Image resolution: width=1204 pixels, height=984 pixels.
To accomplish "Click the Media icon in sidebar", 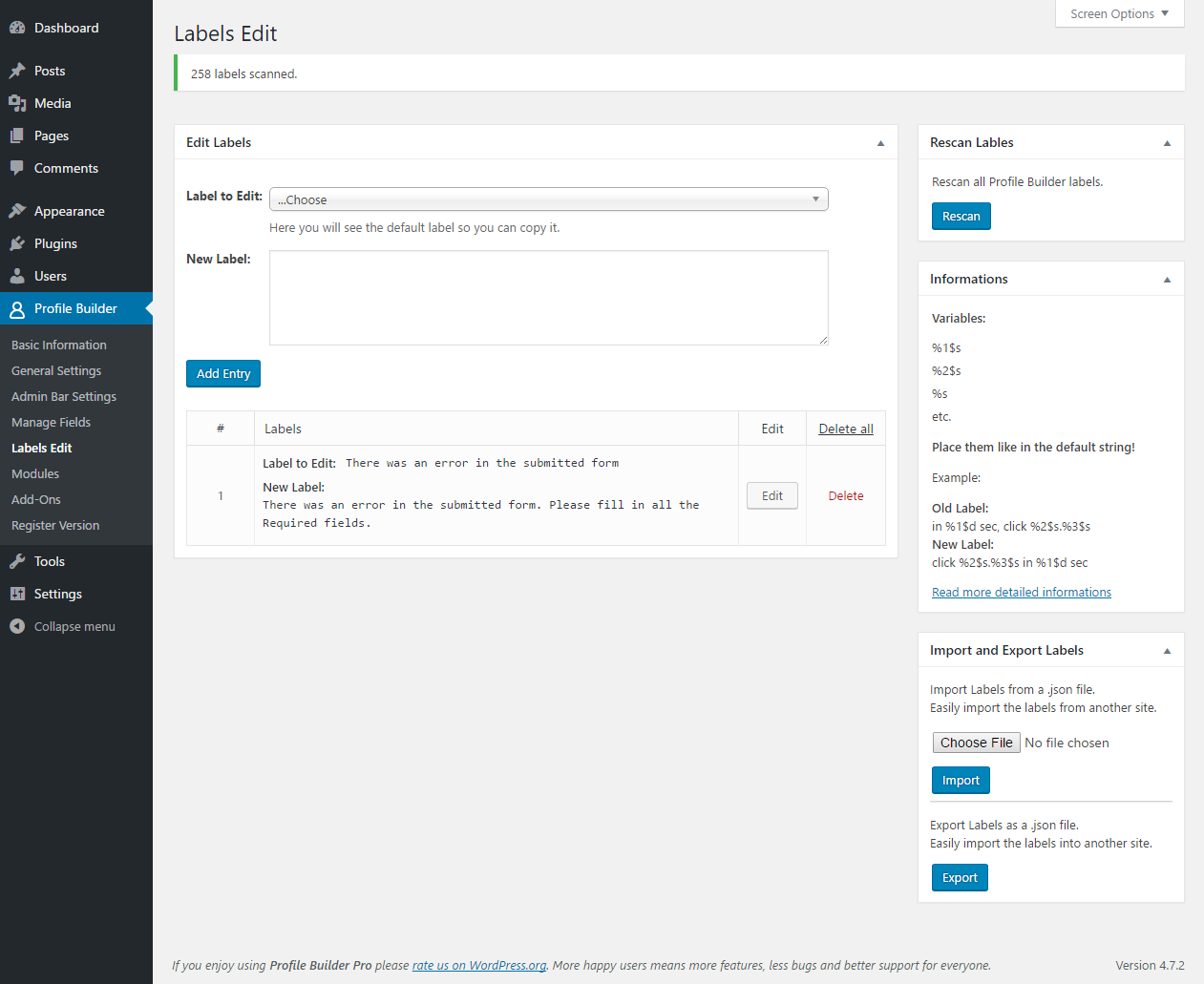I will (x=17, y=103).
